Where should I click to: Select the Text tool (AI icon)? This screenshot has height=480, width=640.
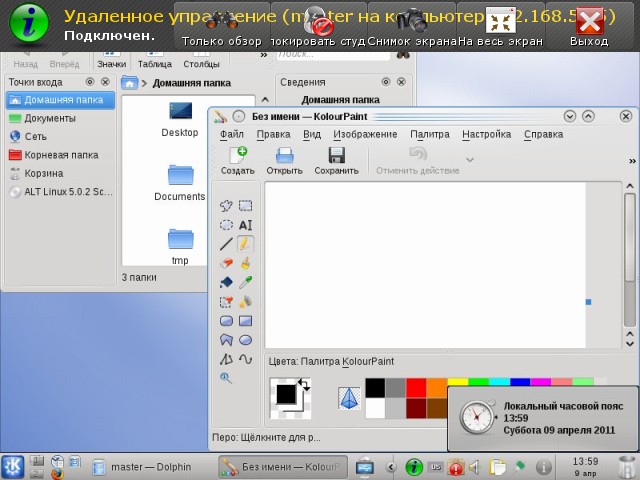click(x=245, y=225)
